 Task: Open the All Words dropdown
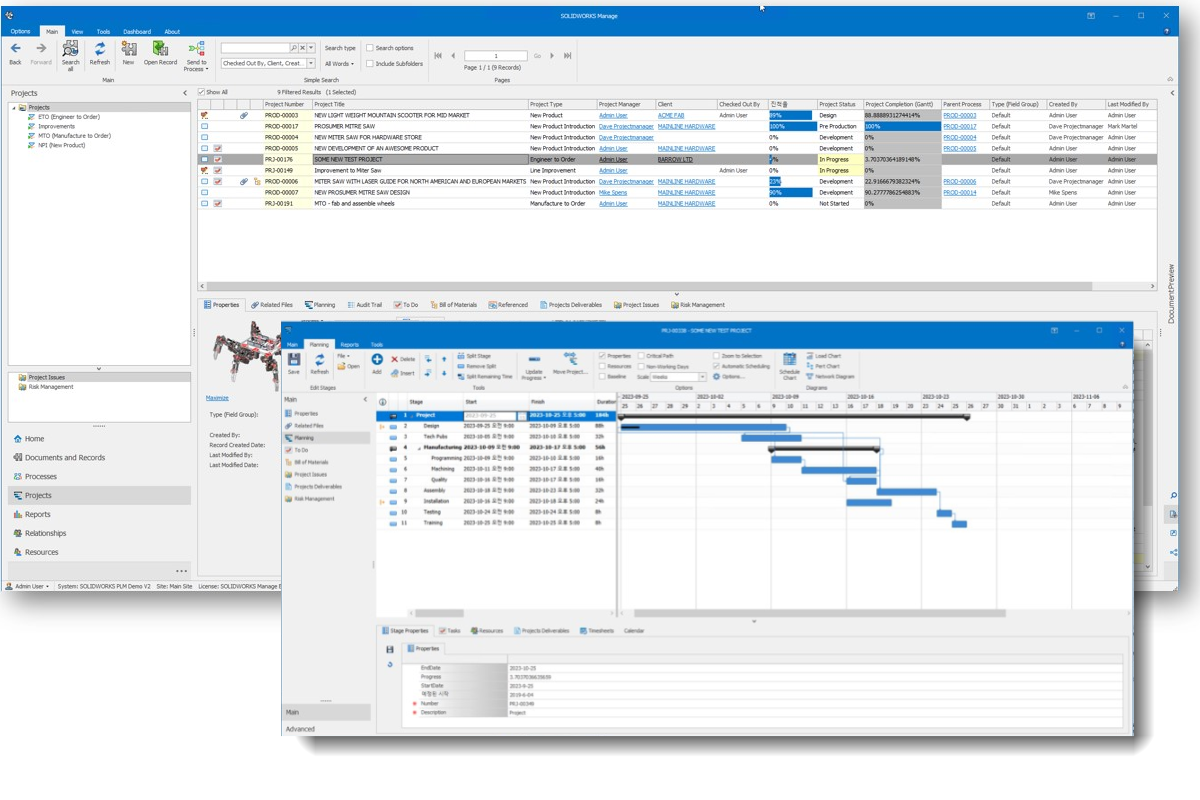pyautogui.click(x=339, y=63)
